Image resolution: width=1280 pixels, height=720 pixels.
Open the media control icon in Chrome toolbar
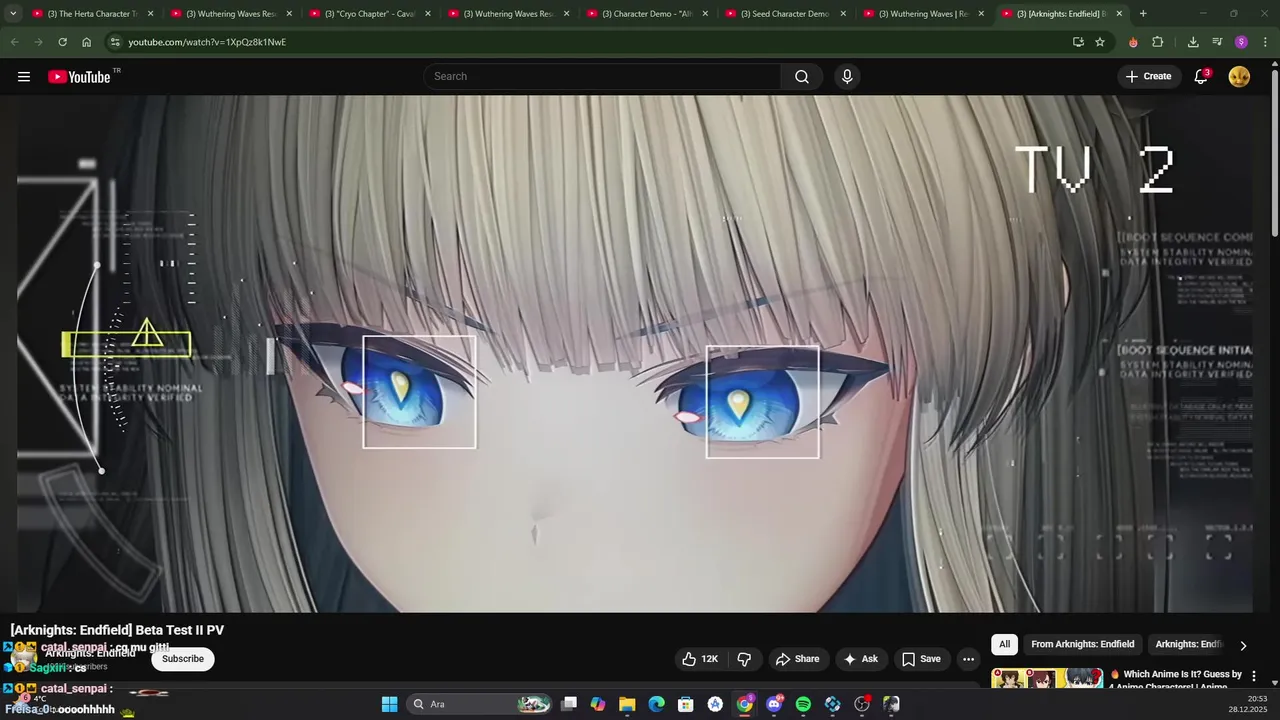(x=1217, y=42)
